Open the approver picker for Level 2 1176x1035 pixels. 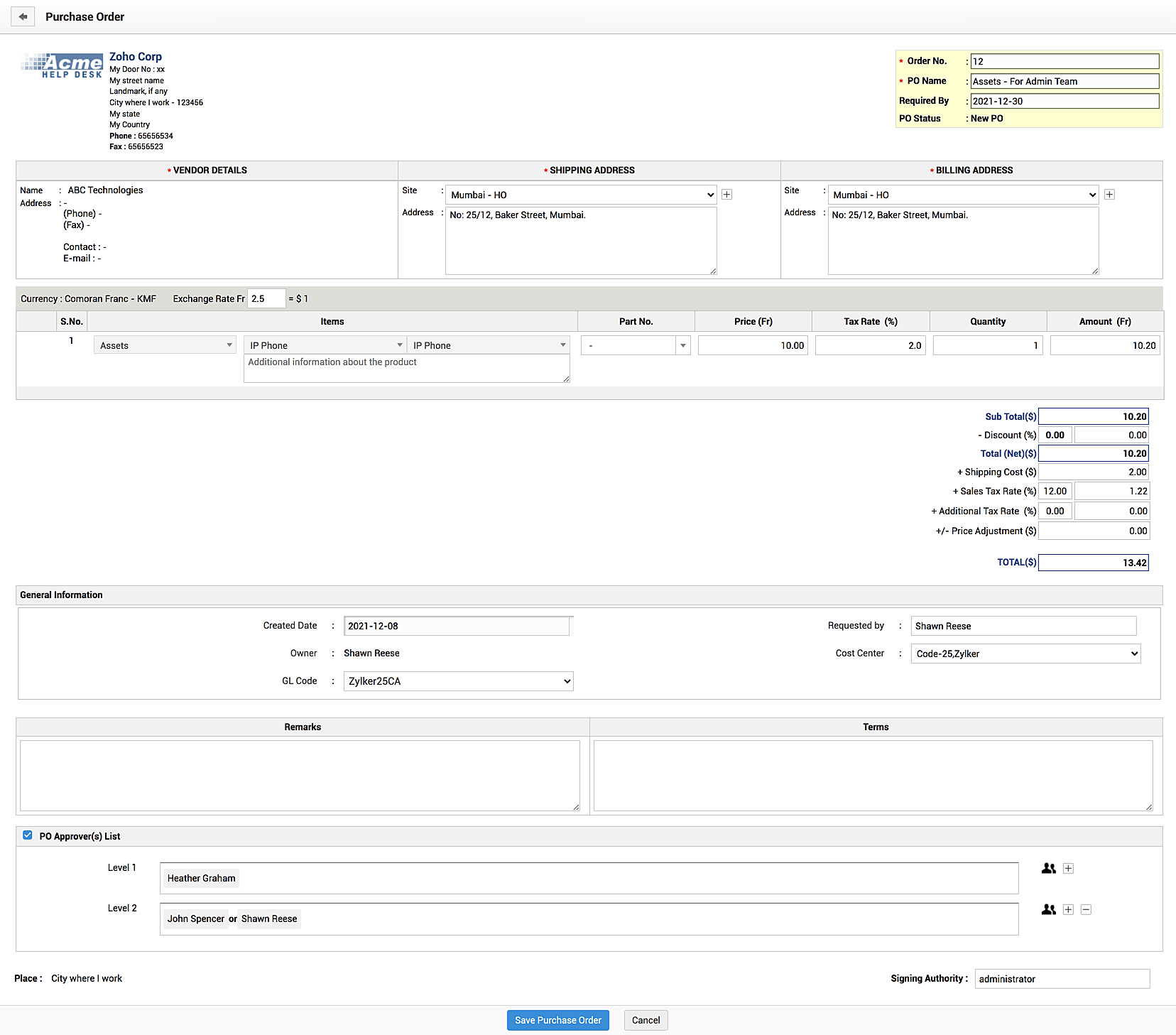[x=1048, y=909]
